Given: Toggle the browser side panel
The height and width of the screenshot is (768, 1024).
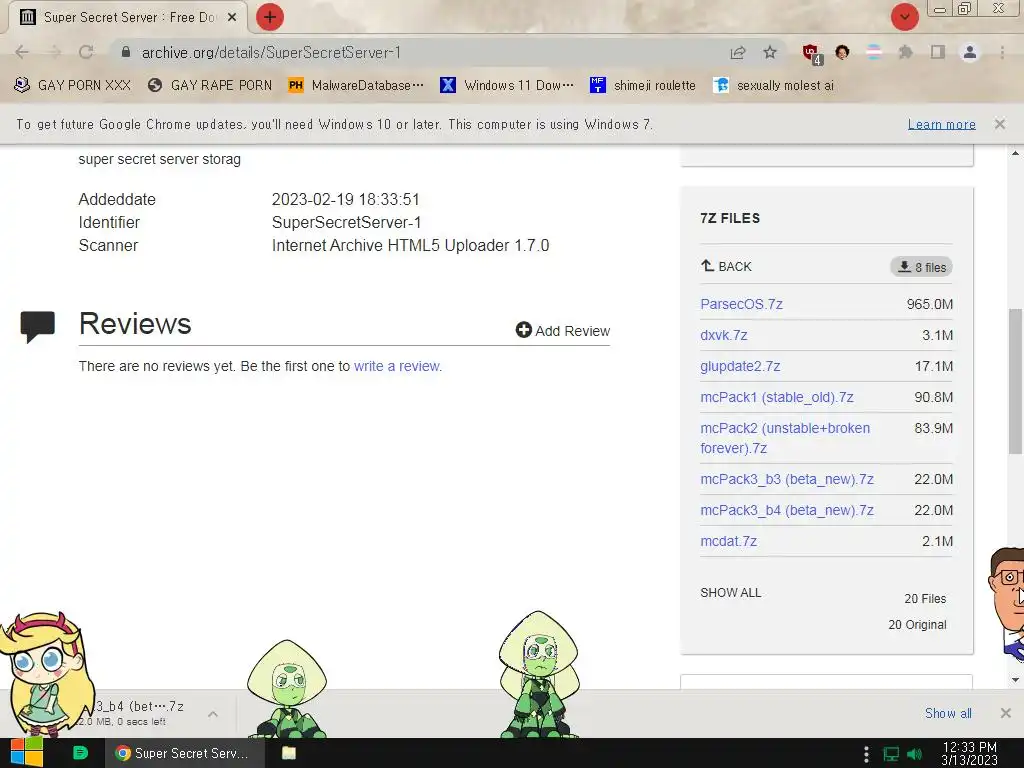Looking at the screenshot, I should coord(938,52).
